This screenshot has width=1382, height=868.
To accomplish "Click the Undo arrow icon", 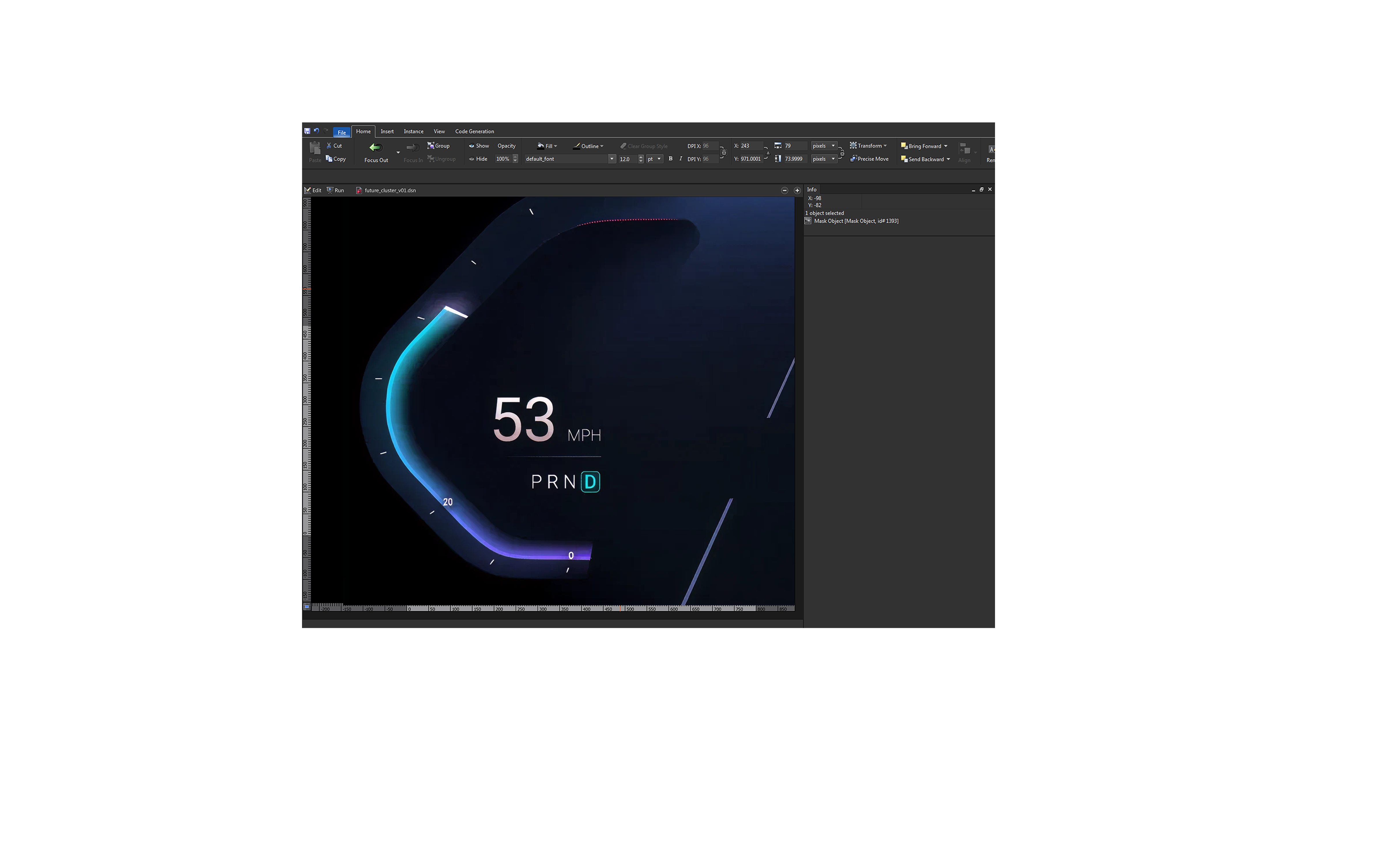I will click(x=316, y=131).
